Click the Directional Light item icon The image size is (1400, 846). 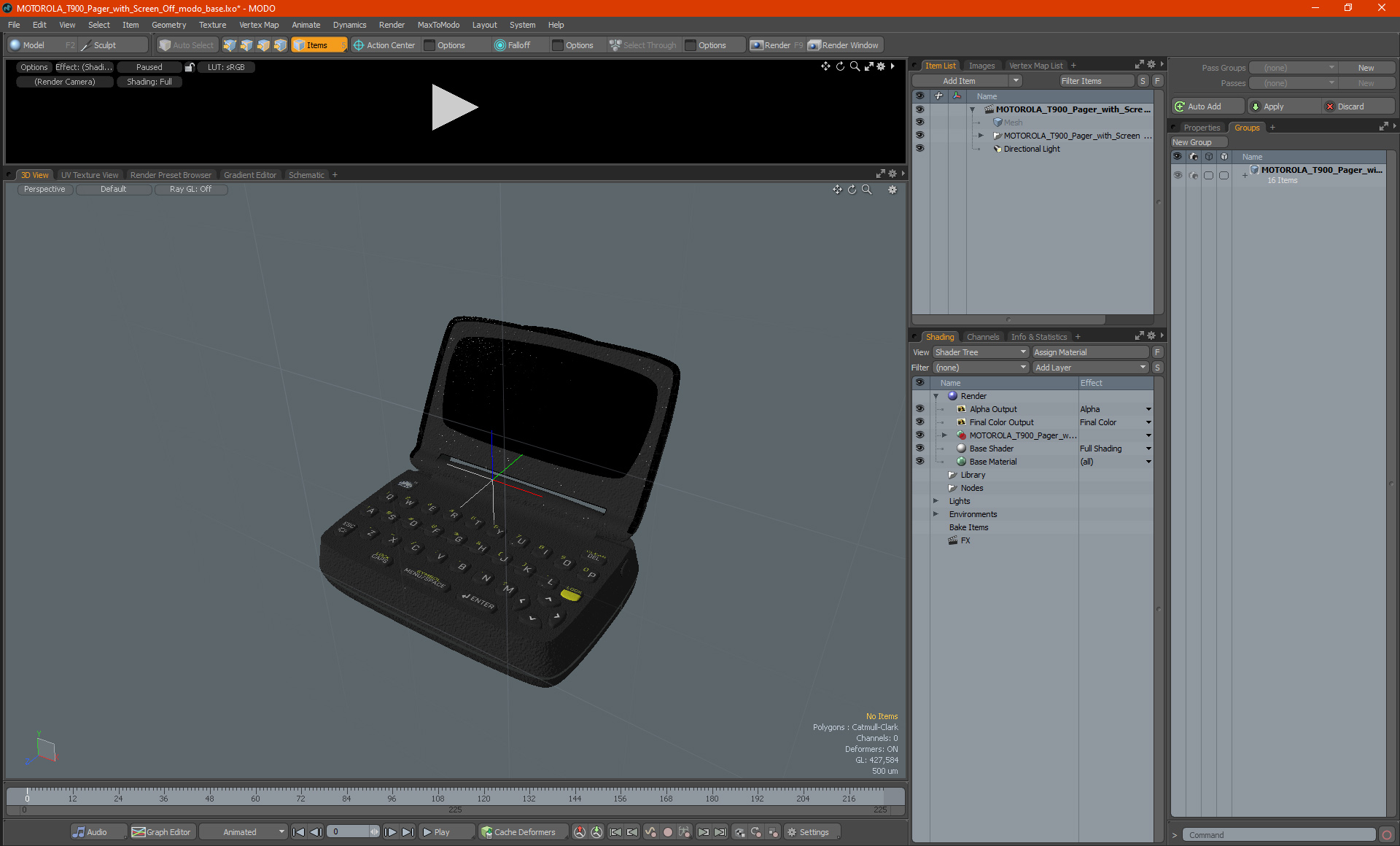[x=997, y=149]
